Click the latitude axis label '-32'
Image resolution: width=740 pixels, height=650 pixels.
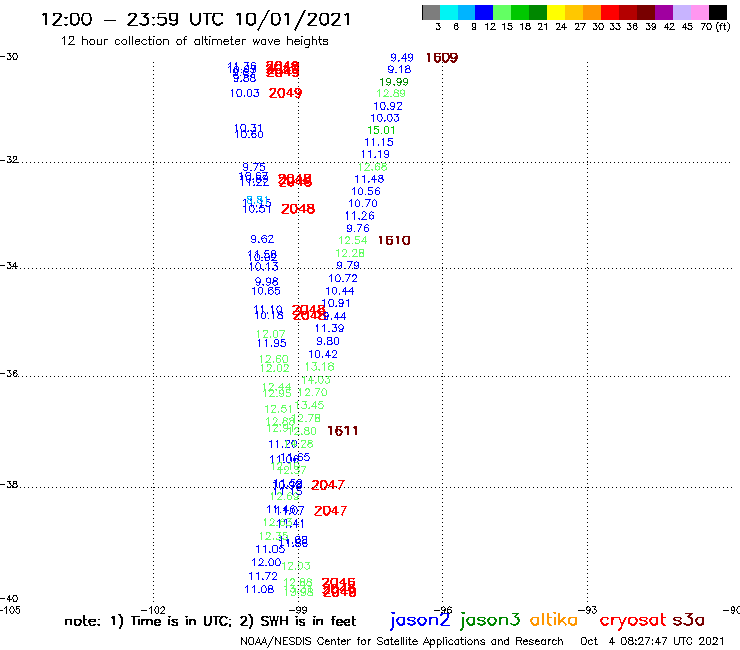(9, 160)
